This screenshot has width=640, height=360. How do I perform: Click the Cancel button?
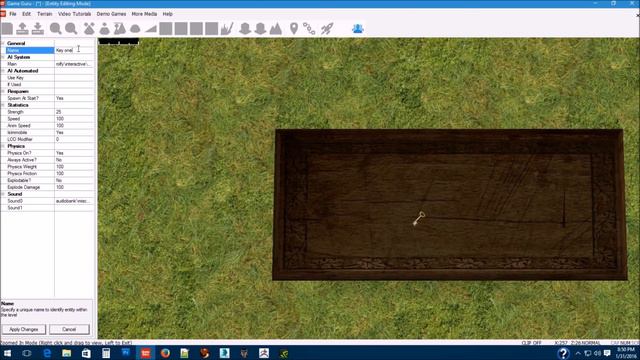point(69,329)
